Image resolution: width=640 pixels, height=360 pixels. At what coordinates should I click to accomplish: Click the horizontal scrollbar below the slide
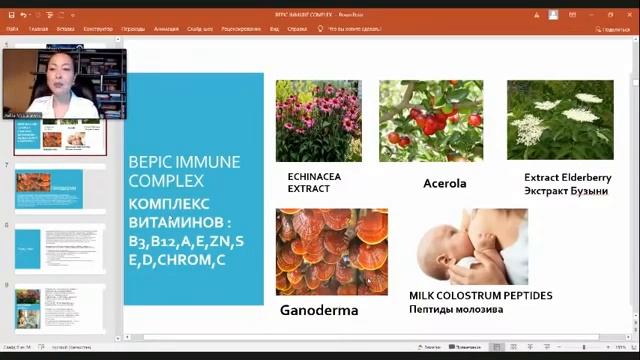pyautogui.click(x=371, y=337)
